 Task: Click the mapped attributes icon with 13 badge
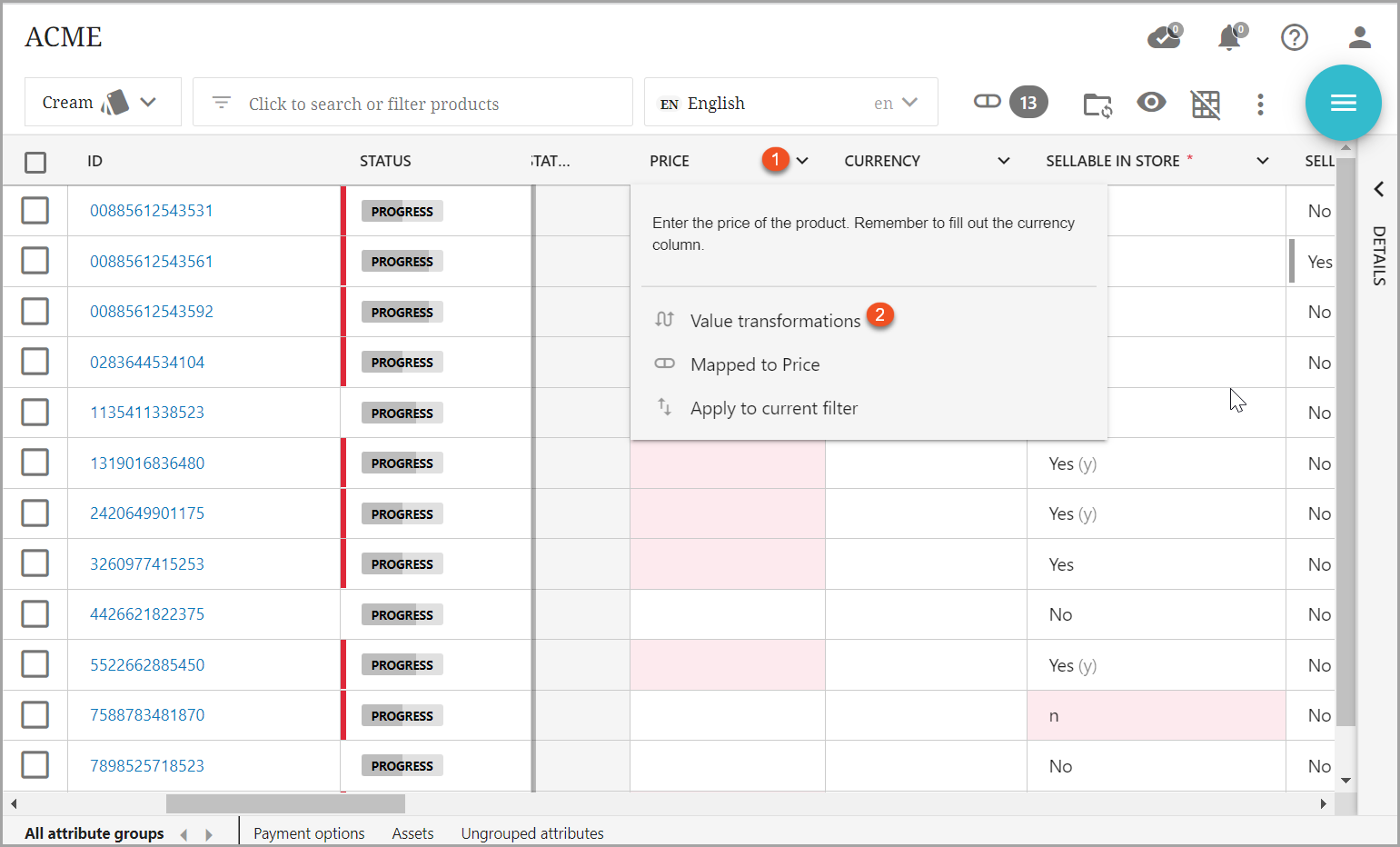pyautogui.click(x=1009, y=103)
